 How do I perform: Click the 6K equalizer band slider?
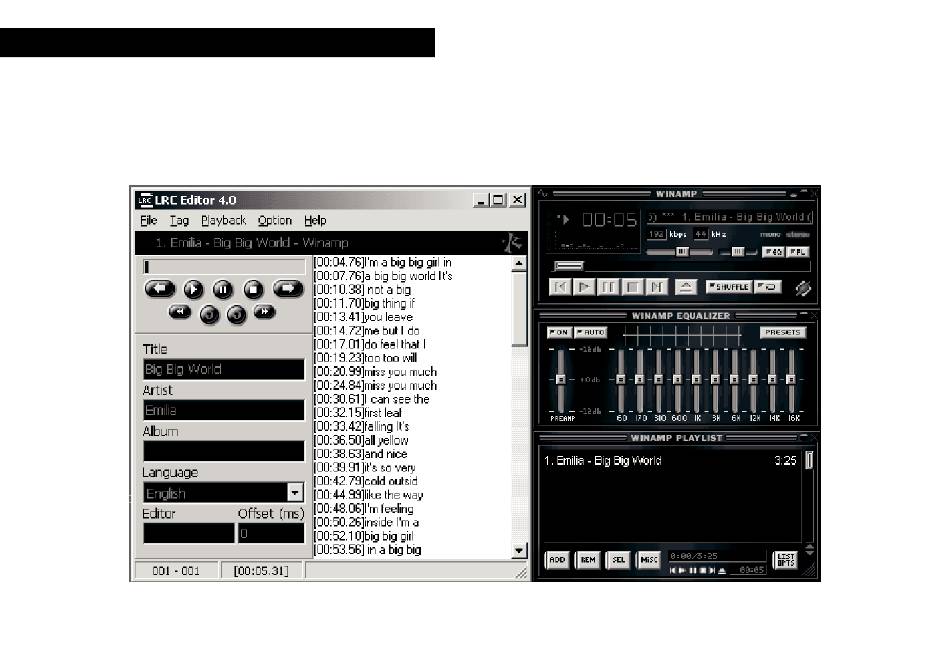click(734, 379)
